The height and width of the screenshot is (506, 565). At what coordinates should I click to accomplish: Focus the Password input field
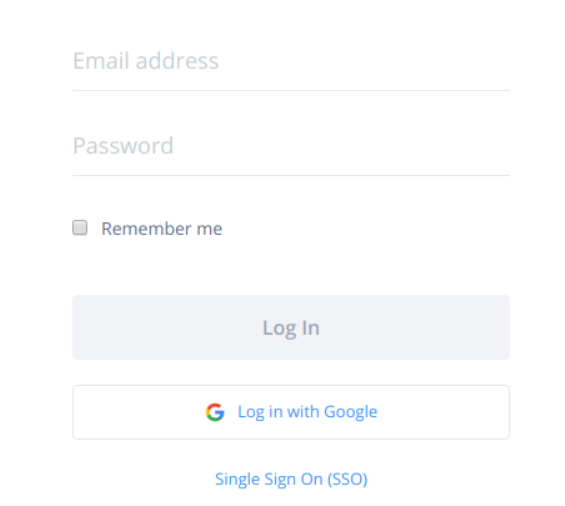point(291,146)
